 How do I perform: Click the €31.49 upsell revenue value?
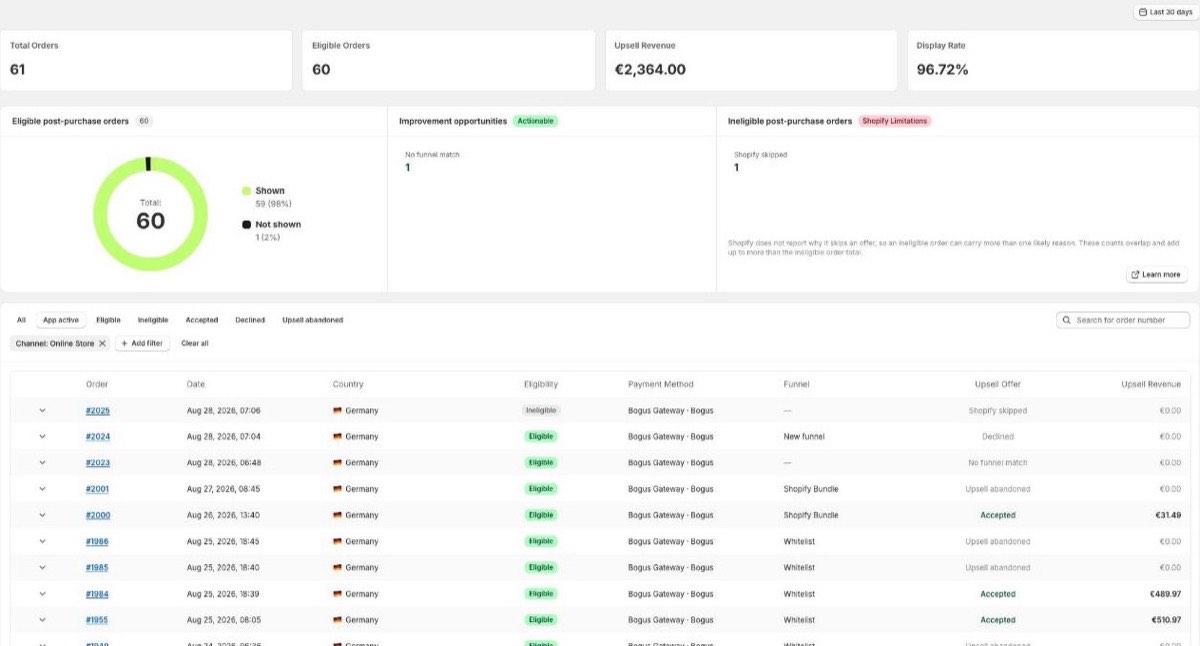(x=1166, y=515)
